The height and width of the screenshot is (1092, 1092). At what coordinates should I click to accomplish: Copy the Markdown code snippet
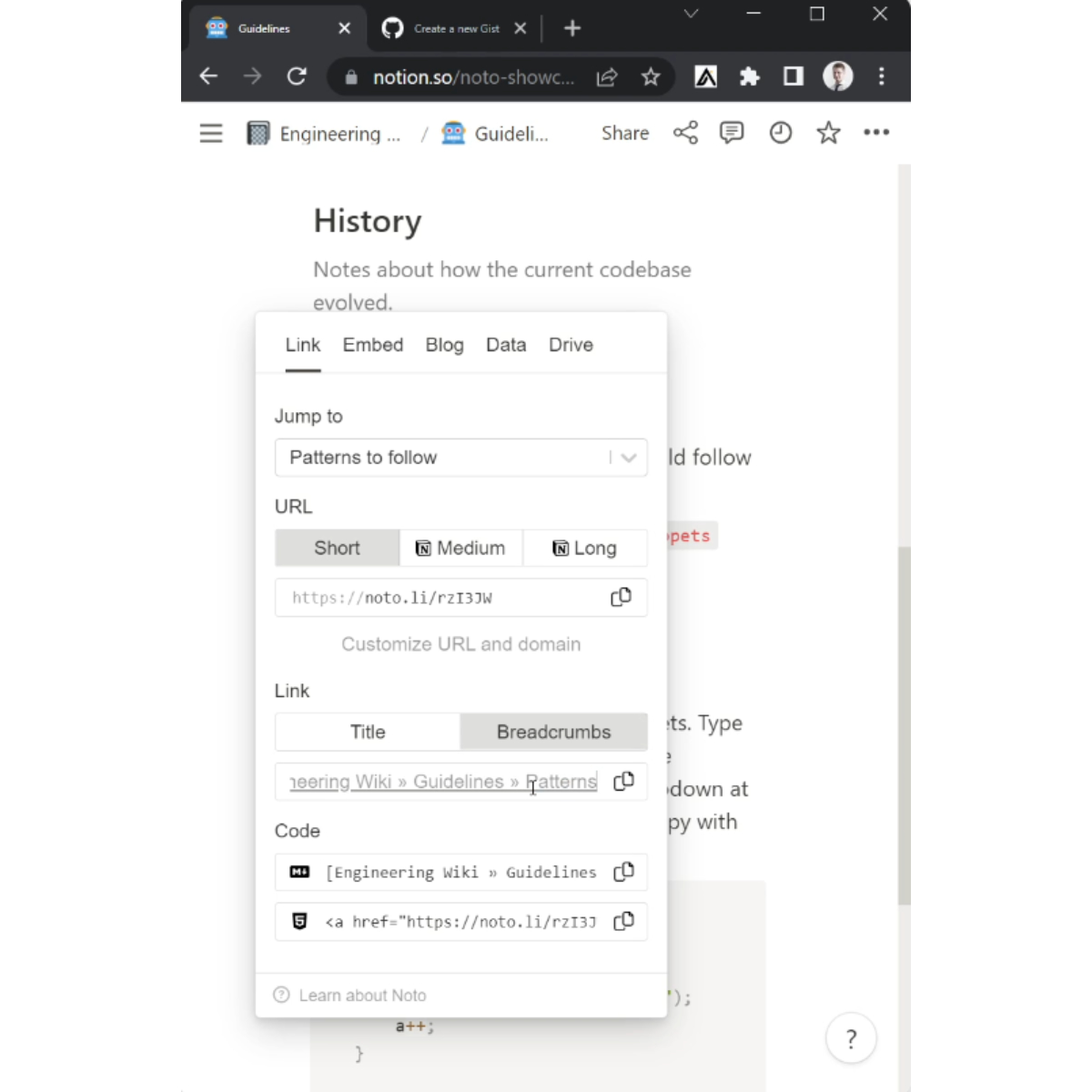(623, 872)
